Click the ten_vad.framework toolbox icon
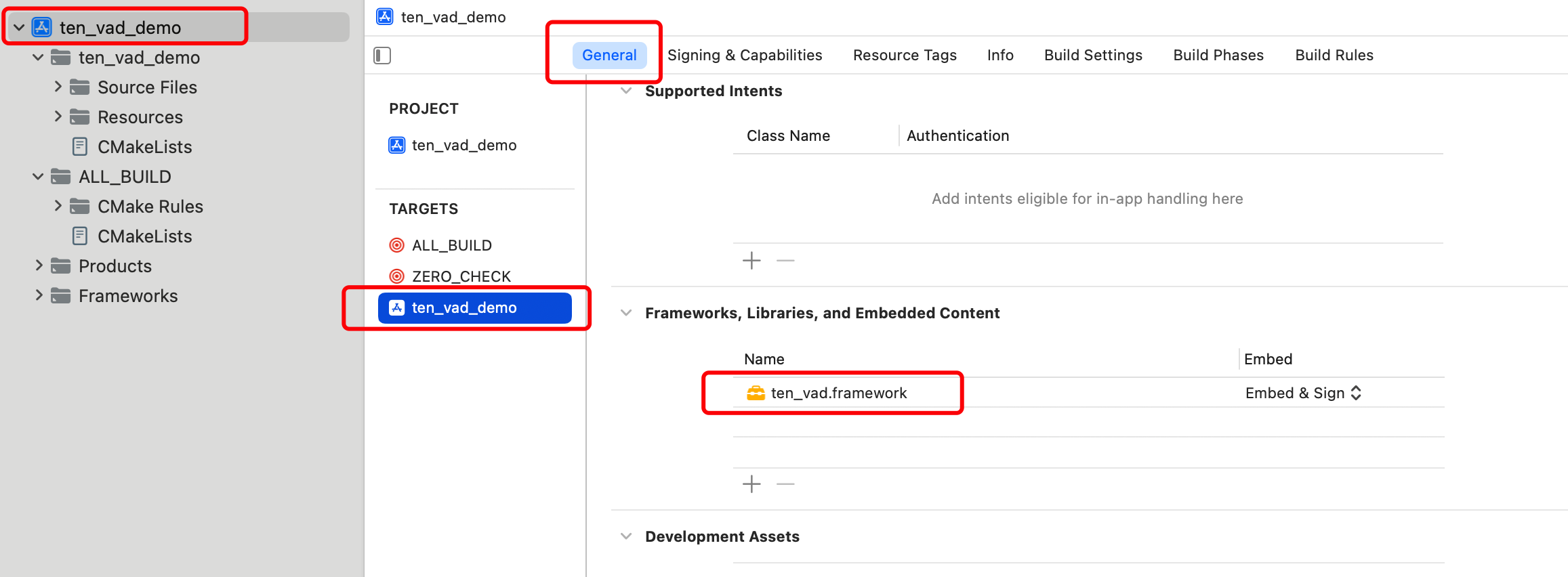1568x577 pixels. click(x=756, y=393)
